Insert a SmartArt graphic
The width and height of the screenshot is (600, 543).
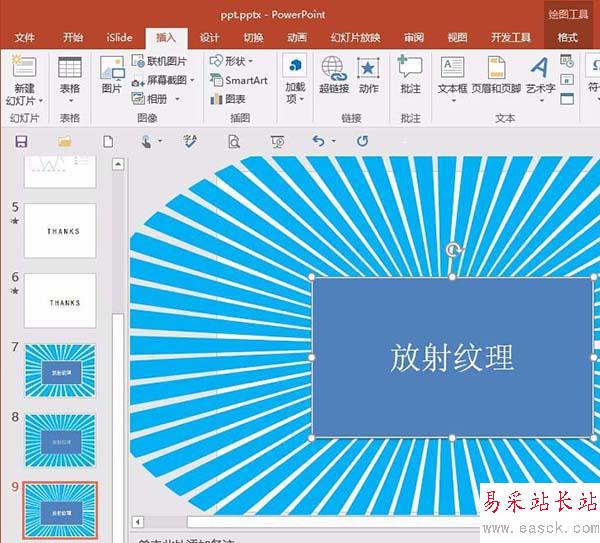pyautogui.click(x=239, y=80)
